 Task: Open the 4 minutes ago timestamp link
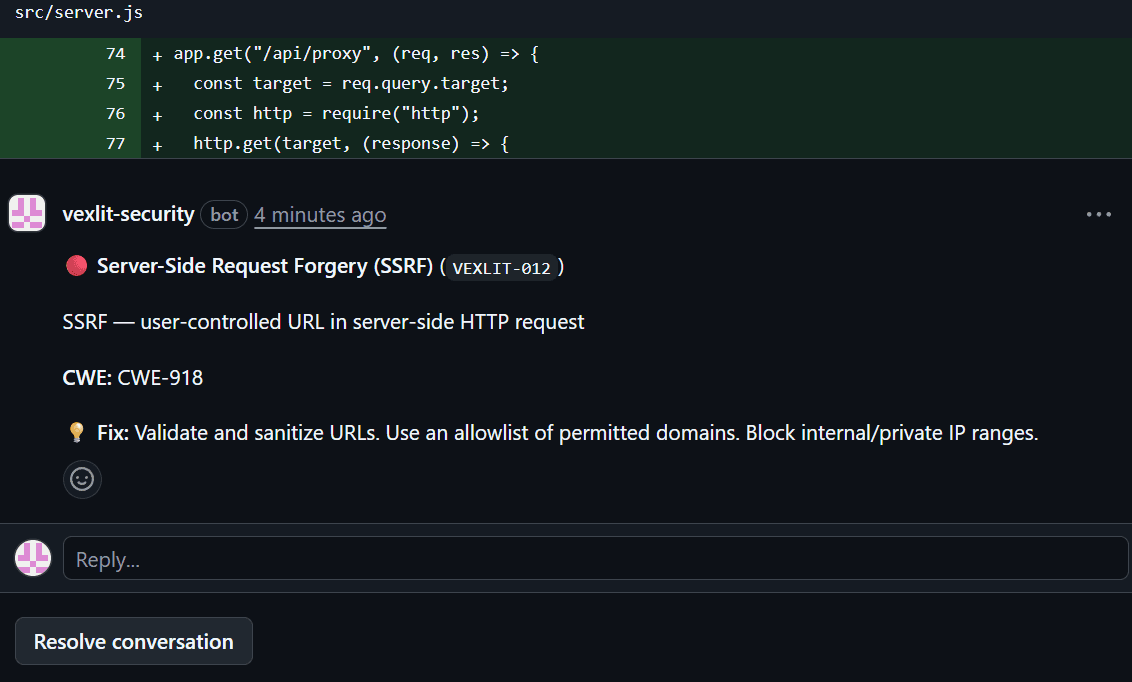pos(319,214)
